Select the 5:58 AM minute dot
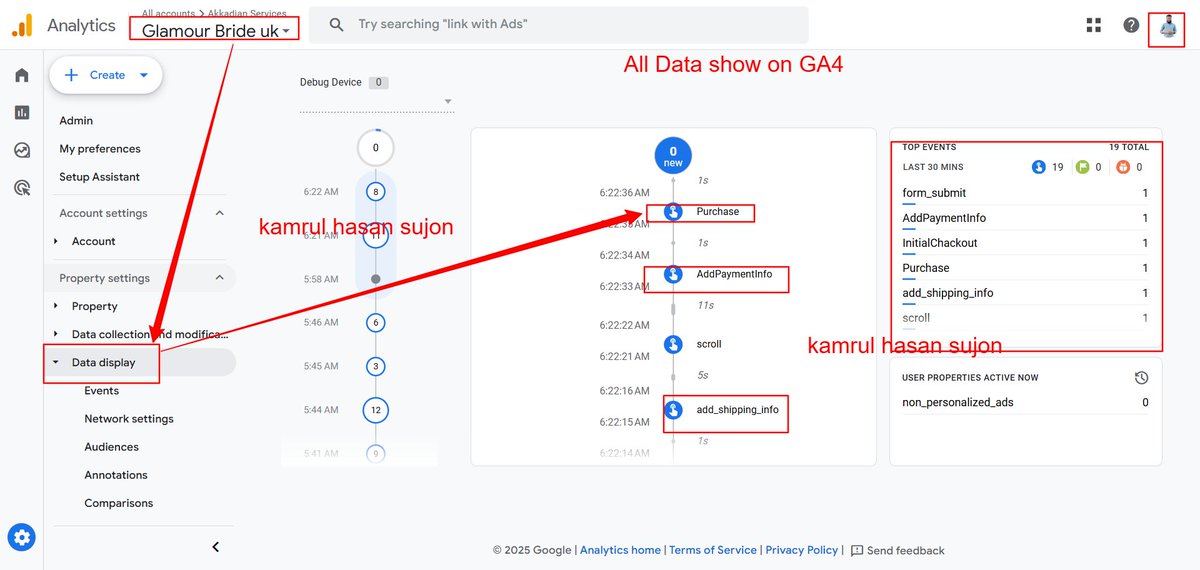Image resolution: width=1200 pixels, height=570 pixels. (x=376, y=279)
